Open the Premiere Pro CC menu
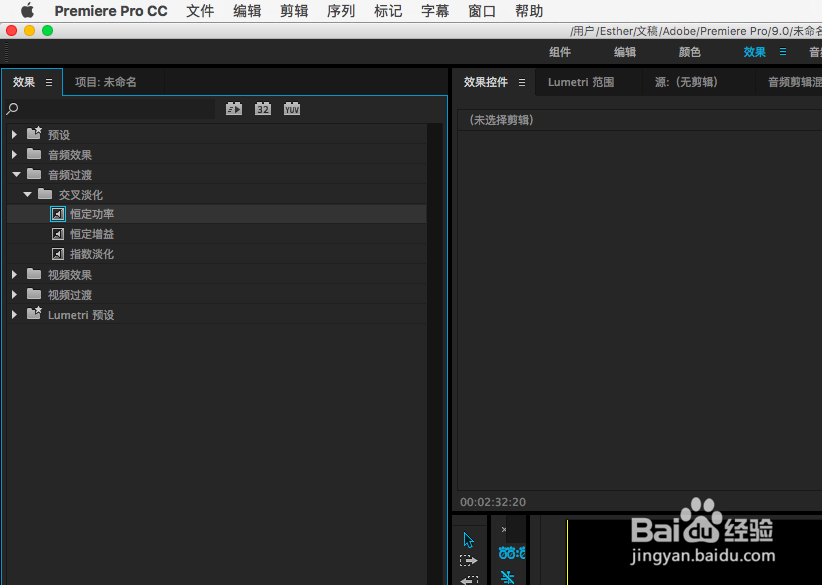The image size is (822, 585). click(111, 11)
